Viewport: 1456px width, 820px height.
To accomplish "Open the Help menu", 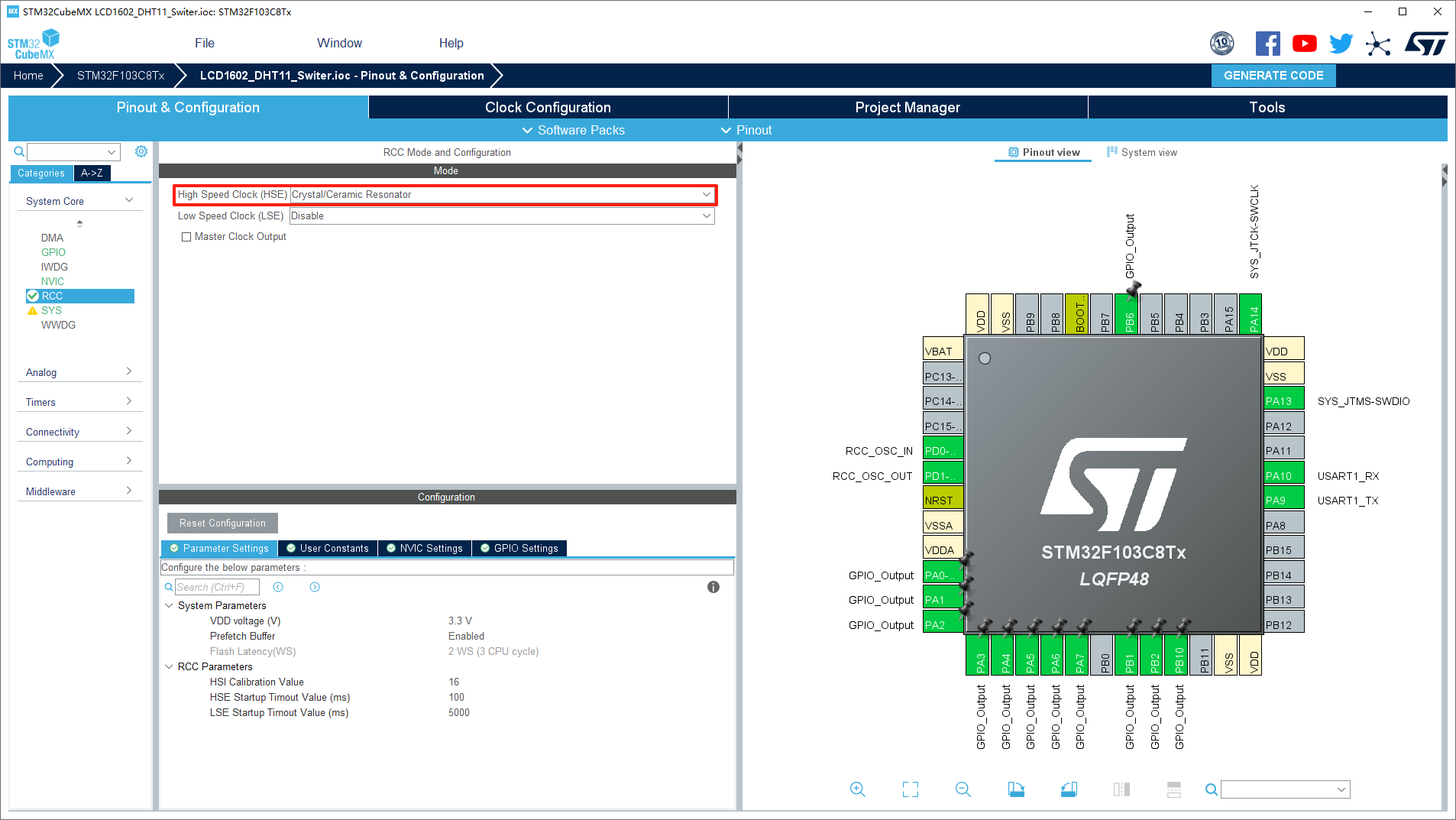I will pos(451,43).
